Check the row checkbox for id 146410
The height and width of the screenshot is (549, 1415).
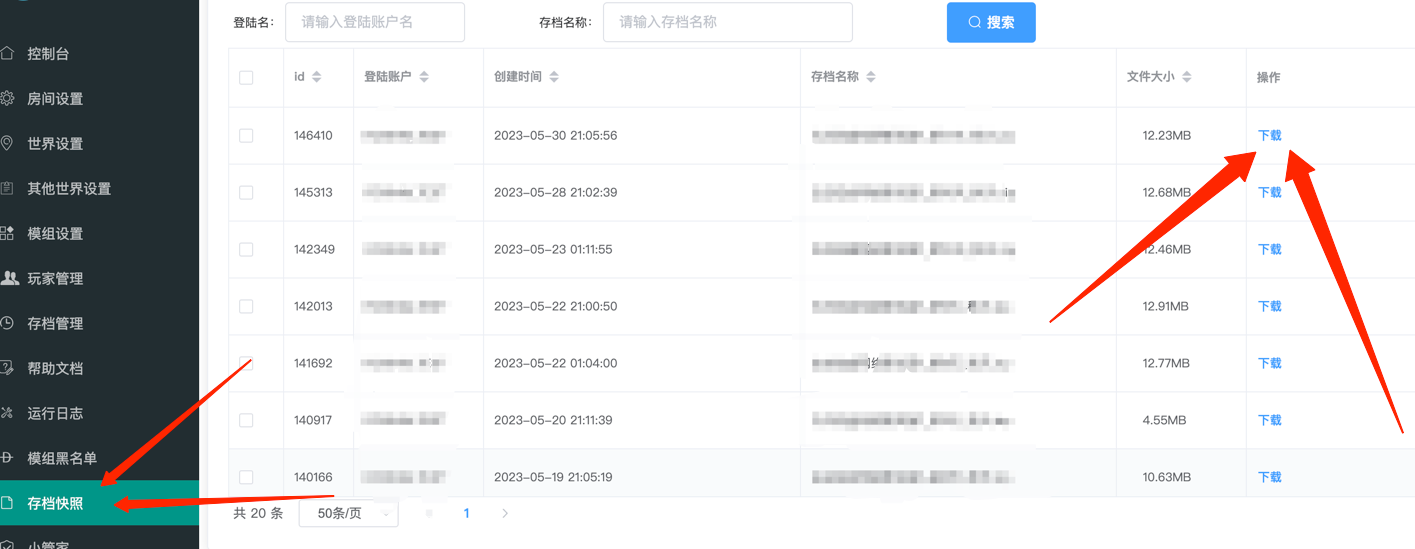pyautogui.click(x=246, y=136)
